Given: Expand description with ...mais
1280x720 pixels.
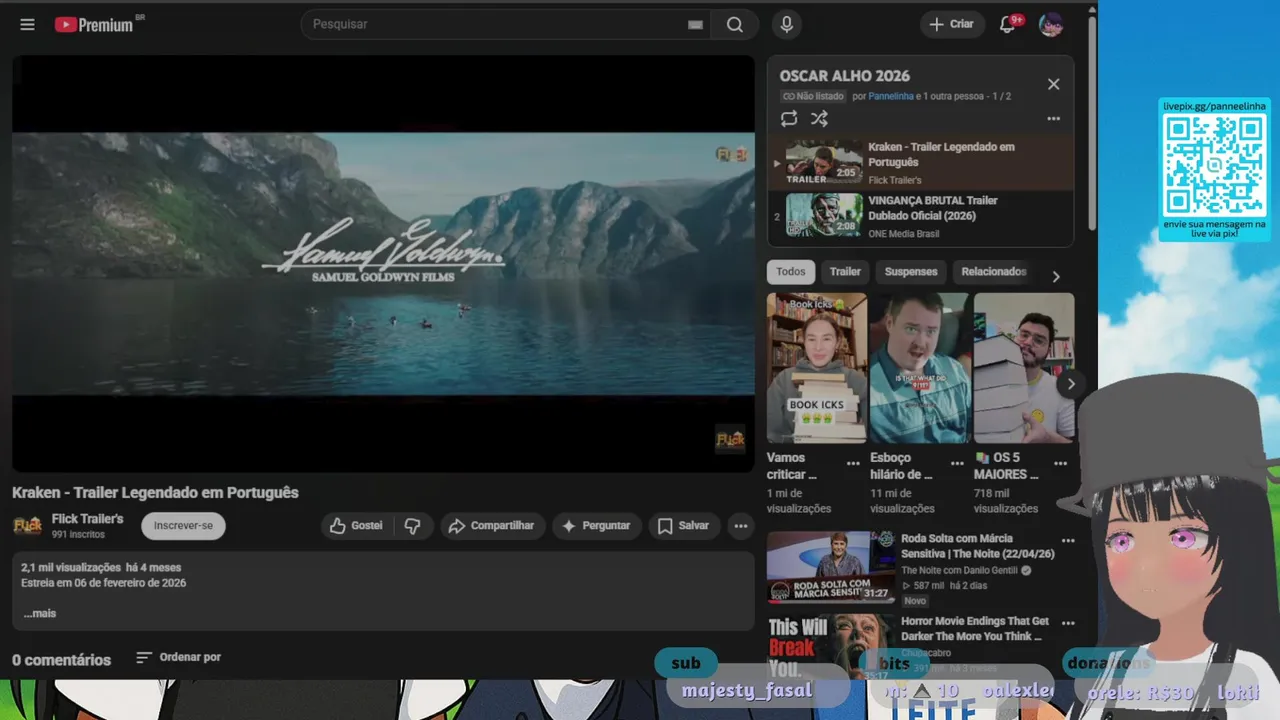Looking at the screenshot, I should click(40, 614).
